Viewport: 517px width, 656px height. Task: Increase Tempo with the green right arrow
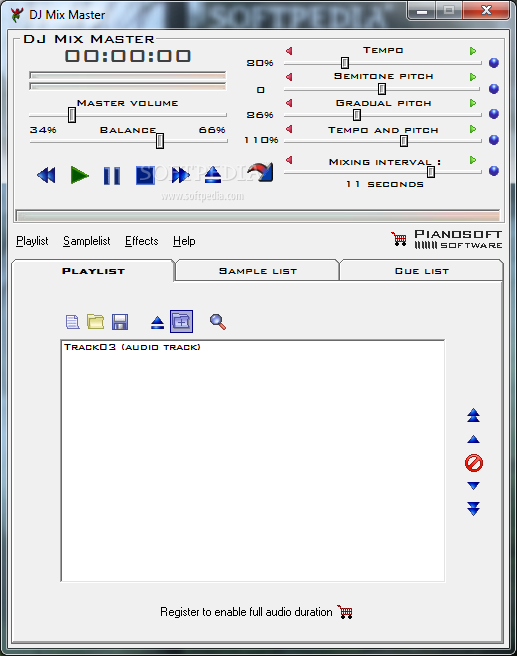473,51
